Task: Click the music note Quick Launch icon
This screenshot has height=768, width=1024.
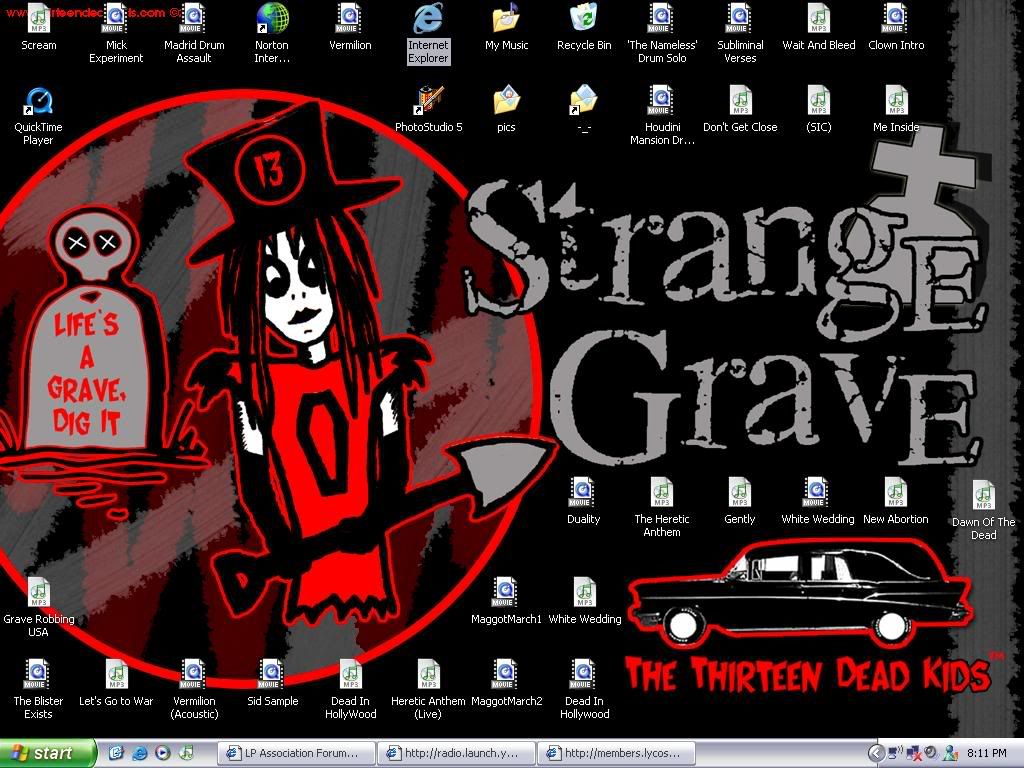Action: pyautogui.click(x=185, y=753)
